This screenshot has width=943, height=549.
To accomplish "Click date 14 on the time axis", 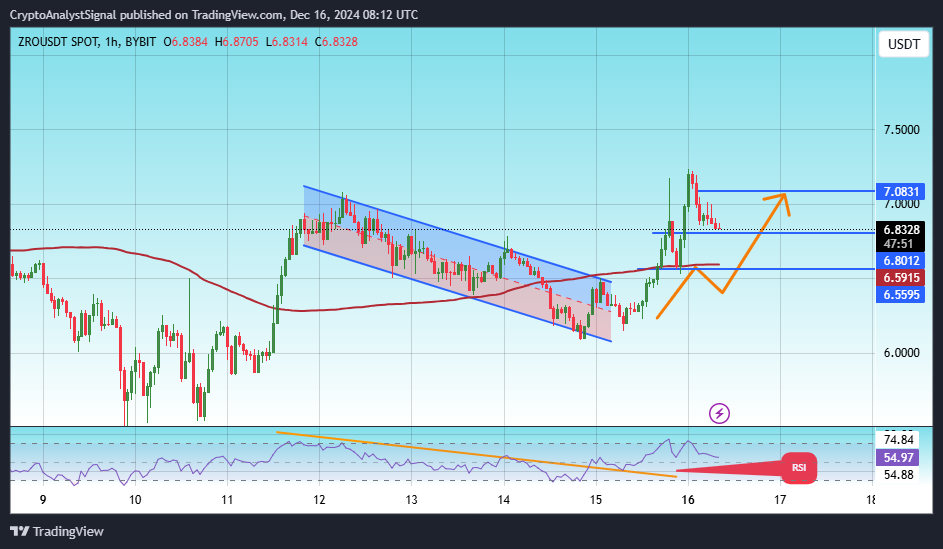I will click(503, 500).
